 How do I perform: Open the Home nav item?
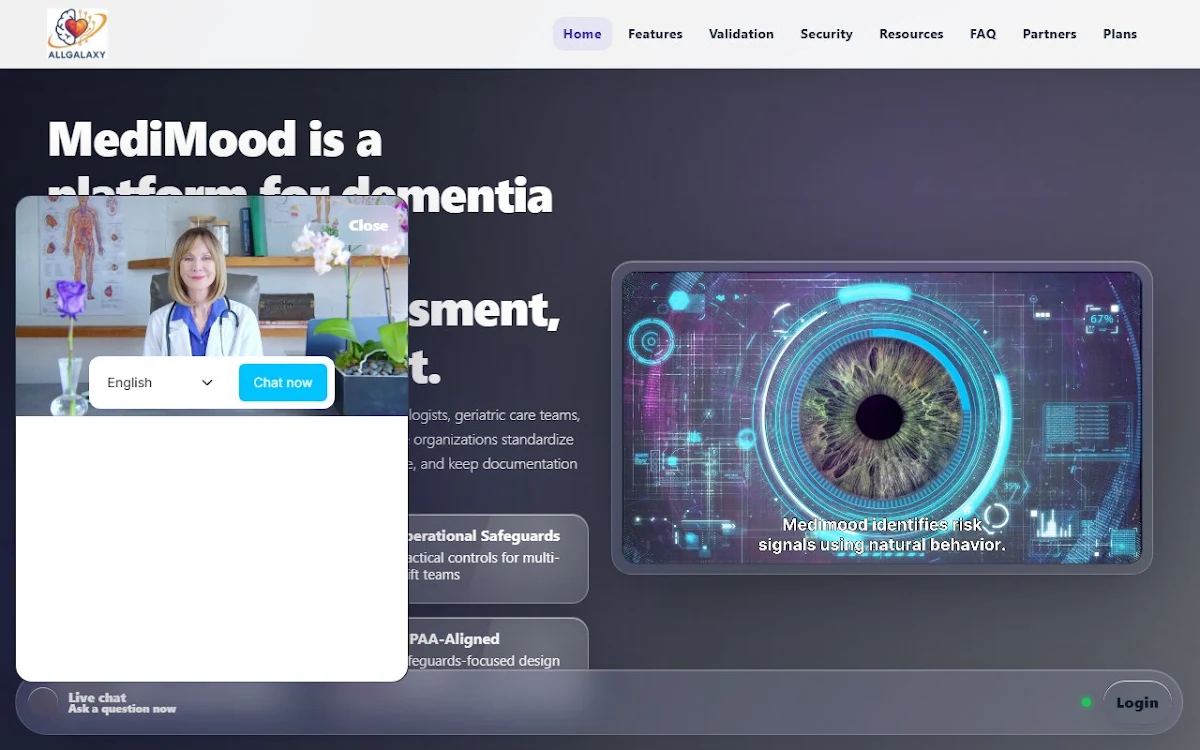[x=582, y=34]
